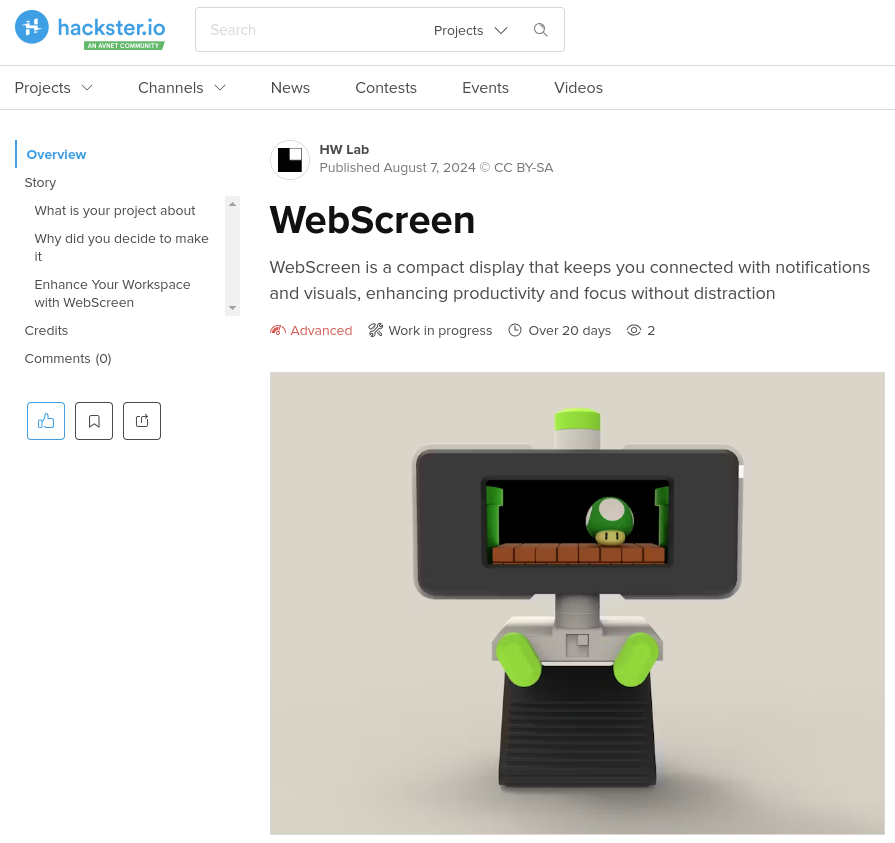Click the sidebar scrollbar up arrow

232,204
